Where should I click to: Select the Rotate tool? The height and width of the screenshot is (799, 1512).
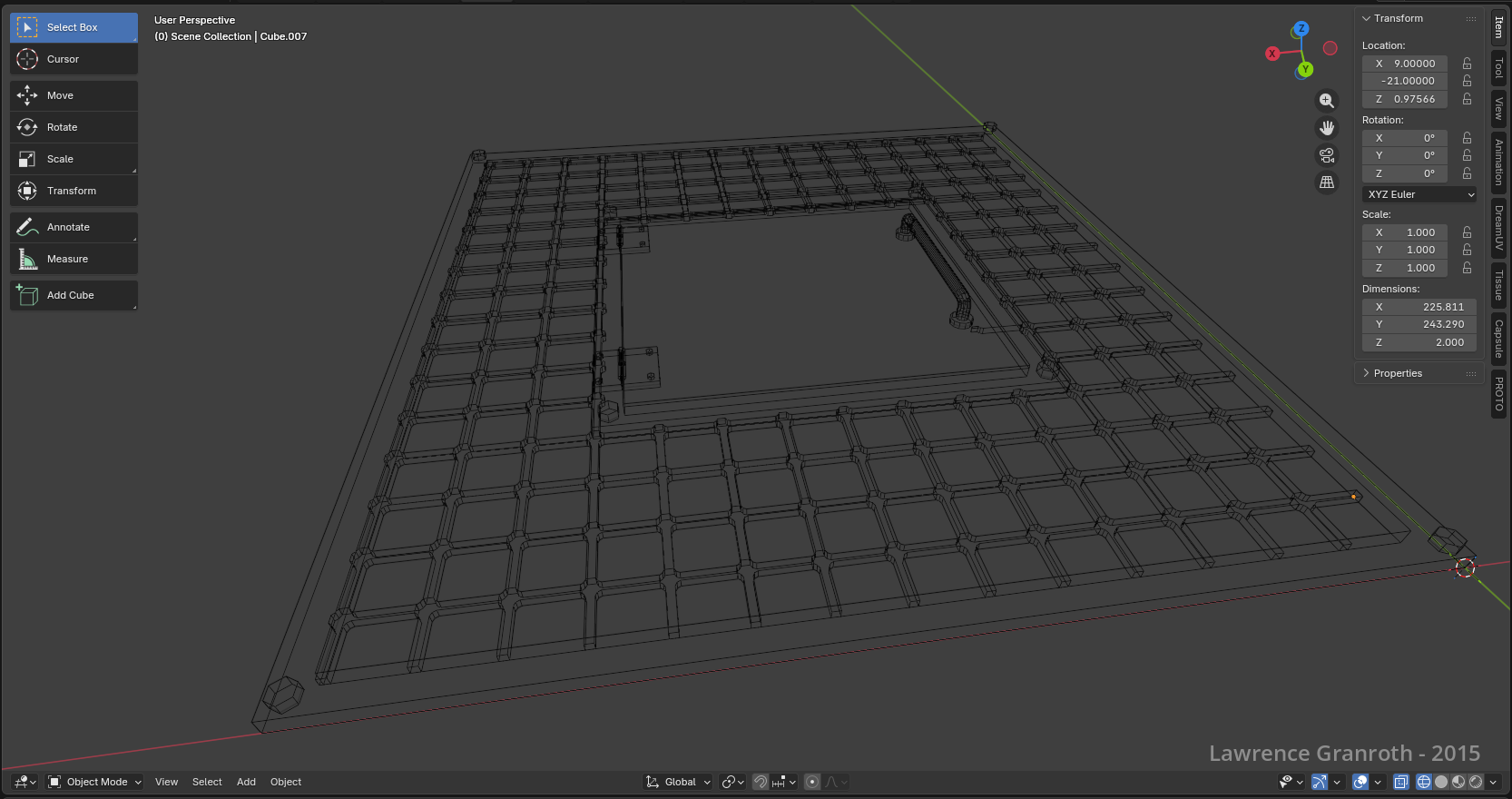pyautogui.click(x=74, y=127)
